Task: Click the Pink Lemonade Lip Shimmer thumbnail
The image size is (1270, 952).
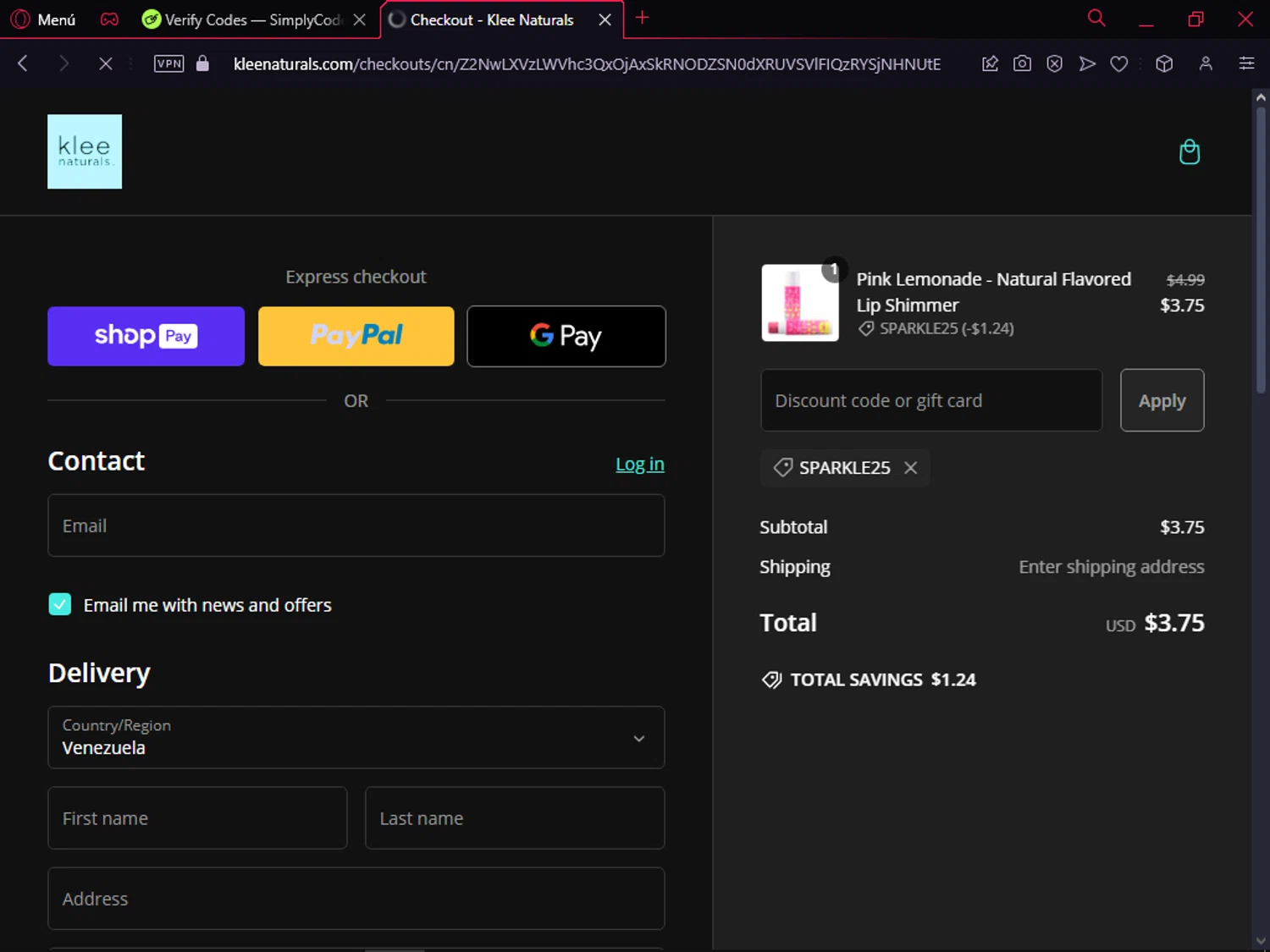Action: [x=800, y=303]
